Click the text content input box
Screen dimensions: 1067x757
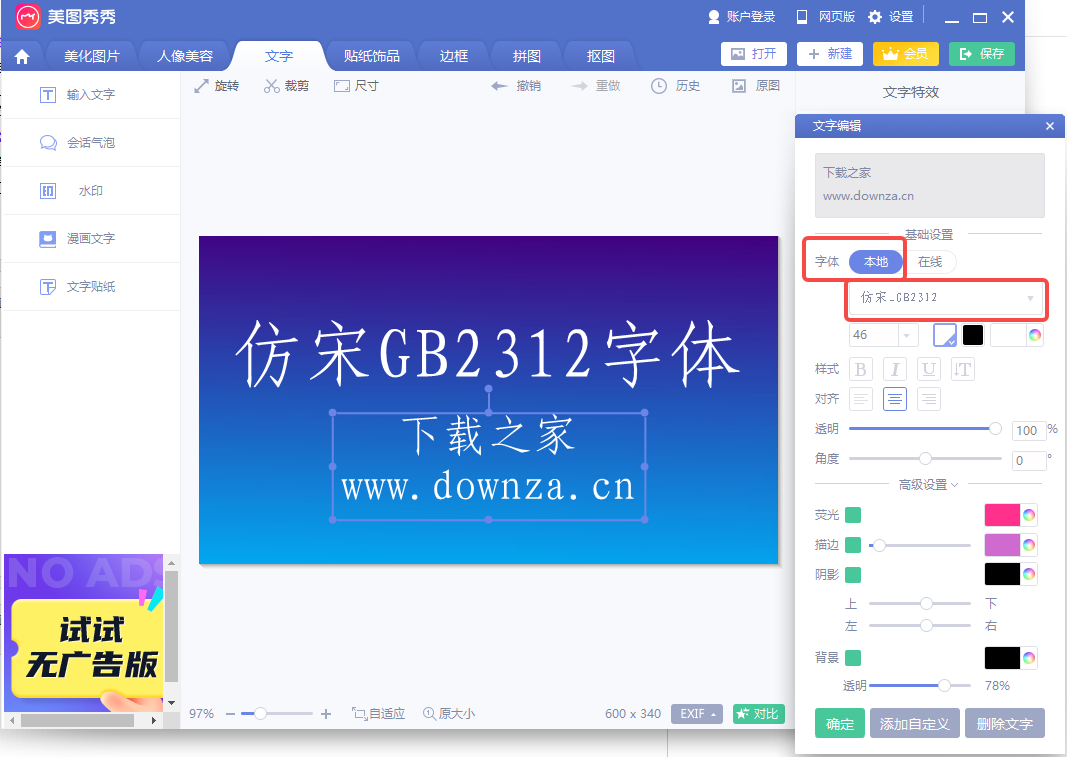pos(930,185)
